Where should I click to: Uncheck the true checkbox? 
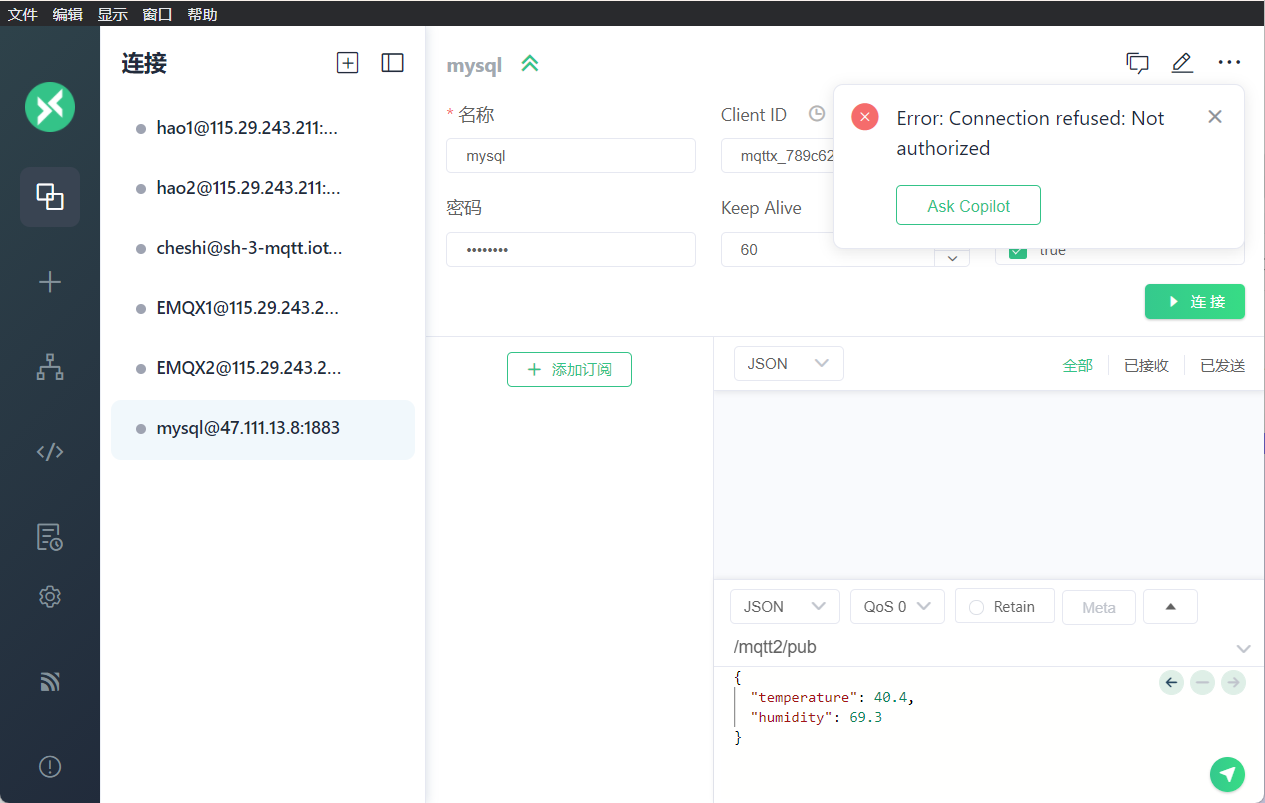[x=1018, y=251]
